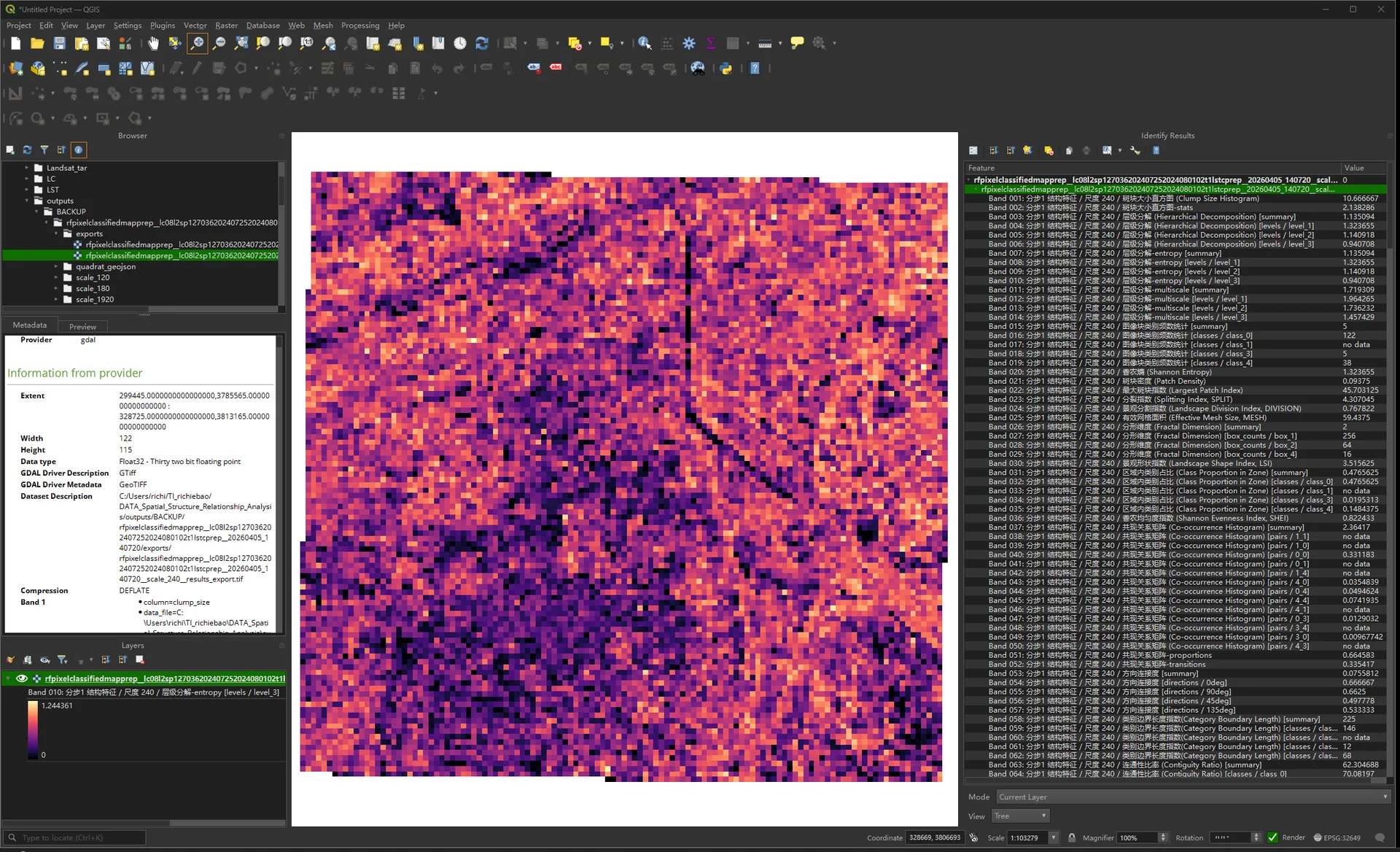Collapse the layer legend in Layers panel
The height and width of the screenshot is (852, 1400).
pyautogui.click(x=8, y=678)
